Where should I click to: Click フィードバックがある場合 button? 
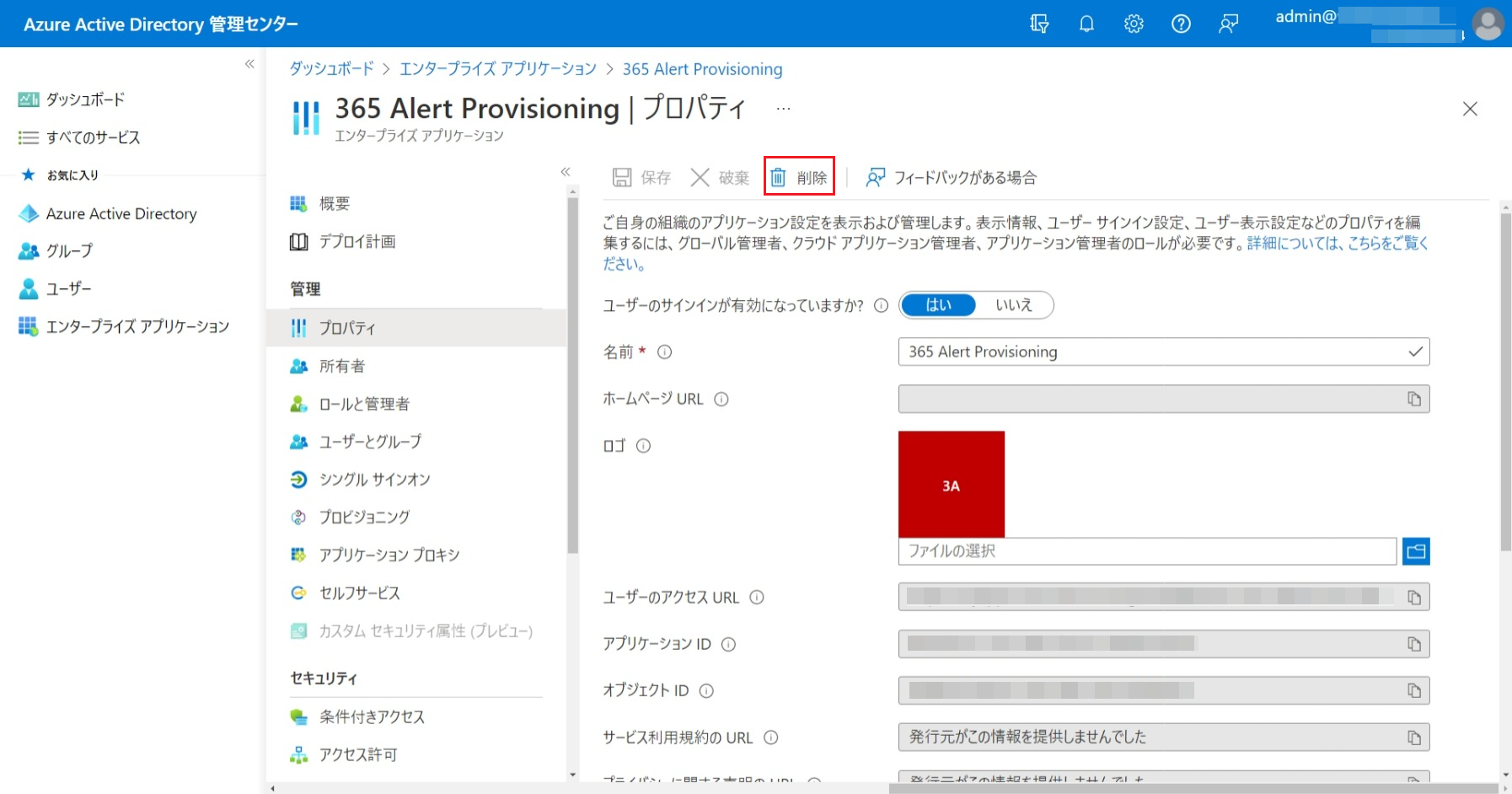pos(952,177)
